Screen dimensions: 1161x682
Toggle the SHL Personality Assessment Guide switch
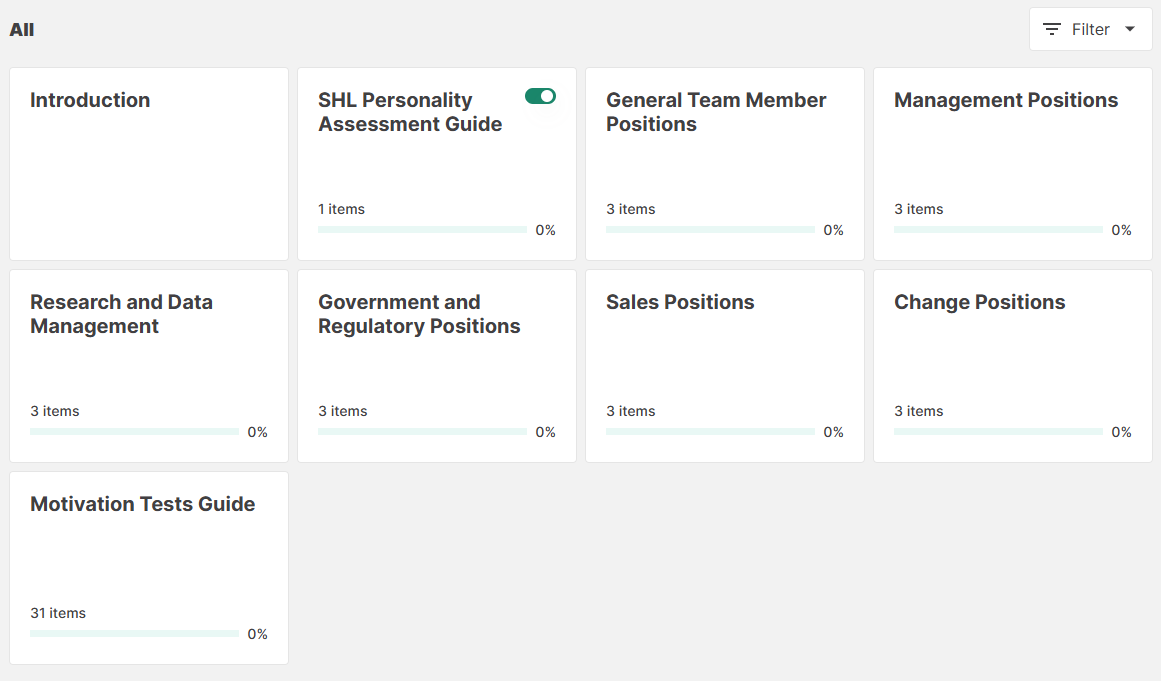(x=540, y=96)
